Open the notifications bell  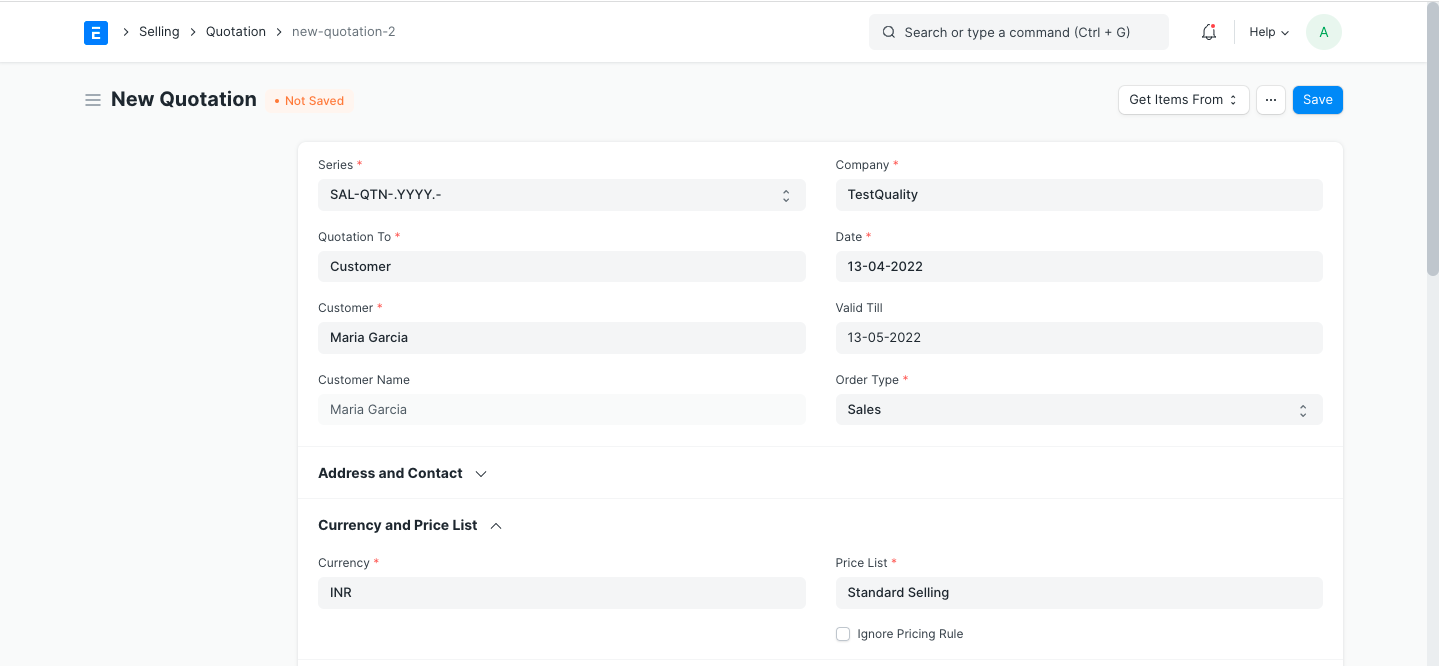click(1208, 31)
